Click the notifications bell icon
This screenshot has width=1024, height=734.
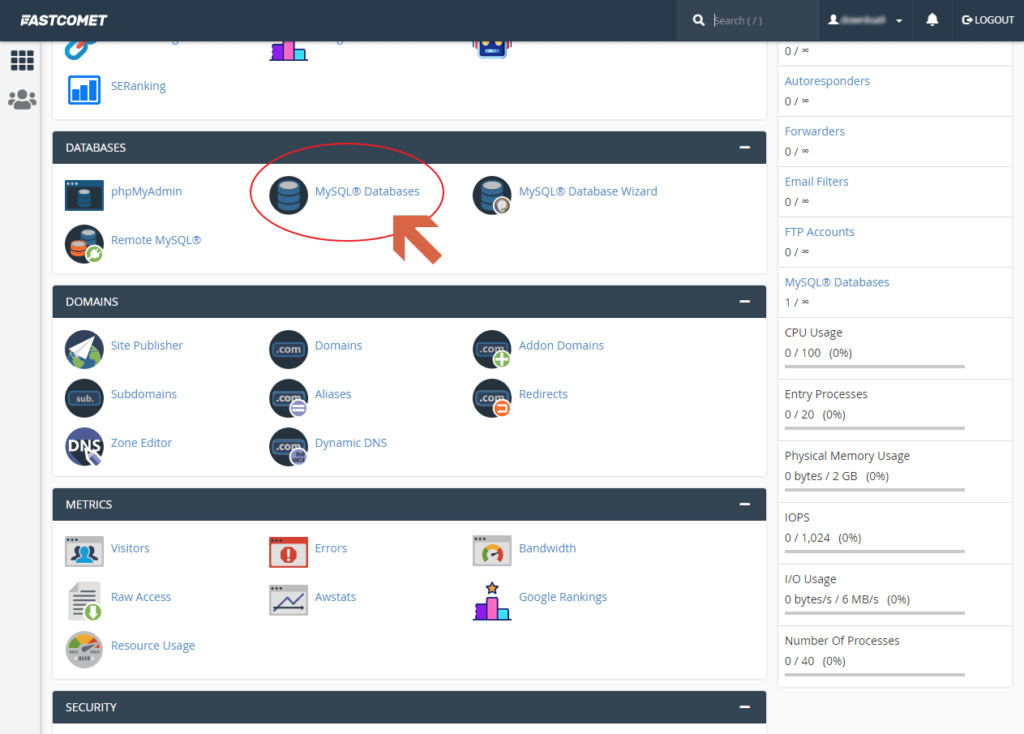point(932,20)
